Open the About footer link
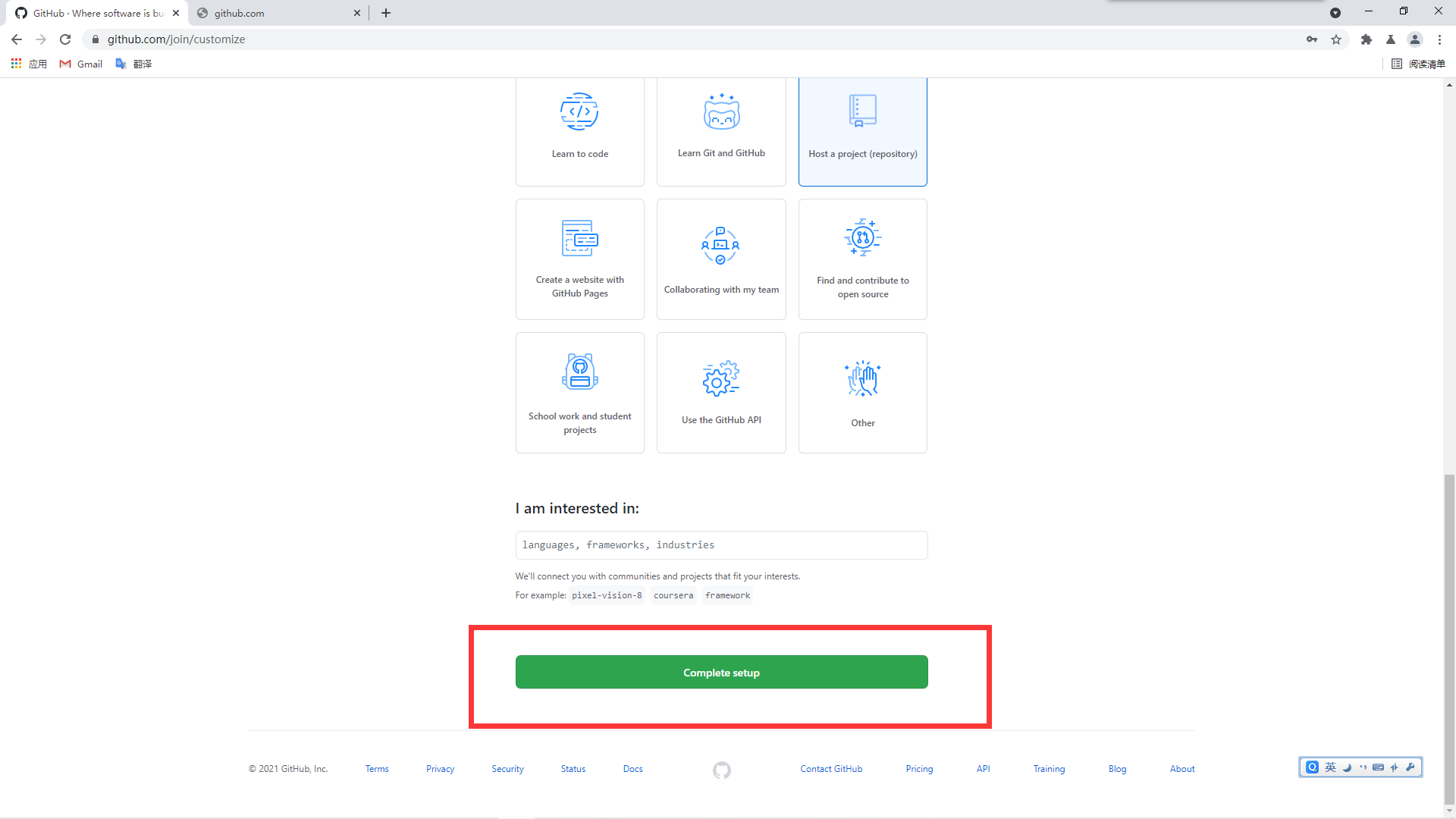This screenshot has width=1456, height=819. click(1182, 769)
